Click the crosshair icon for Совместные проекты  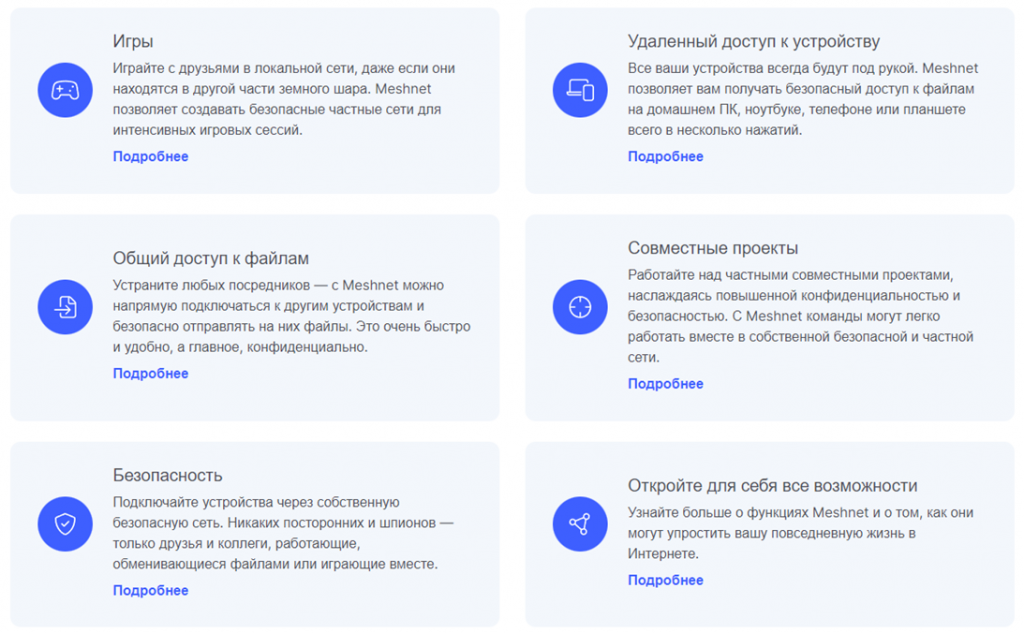pyautogui.click(x=580, y=307)
